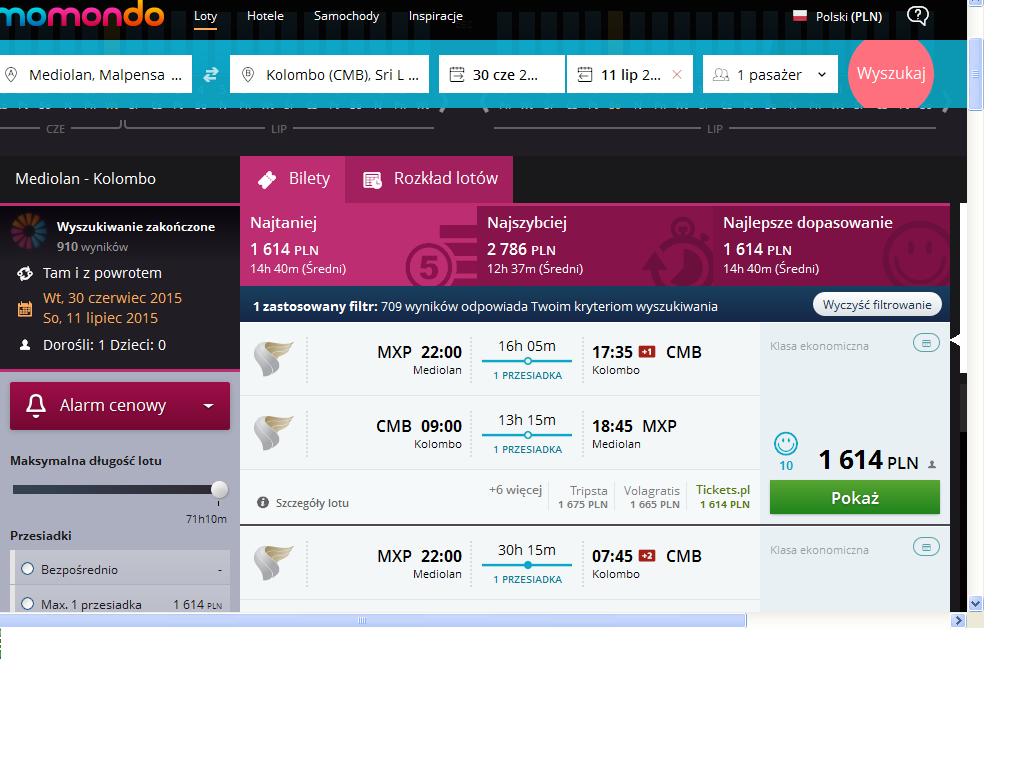Click the person icon beside Dorośli: 1
Screen dimensions: 1024x768
25,345
